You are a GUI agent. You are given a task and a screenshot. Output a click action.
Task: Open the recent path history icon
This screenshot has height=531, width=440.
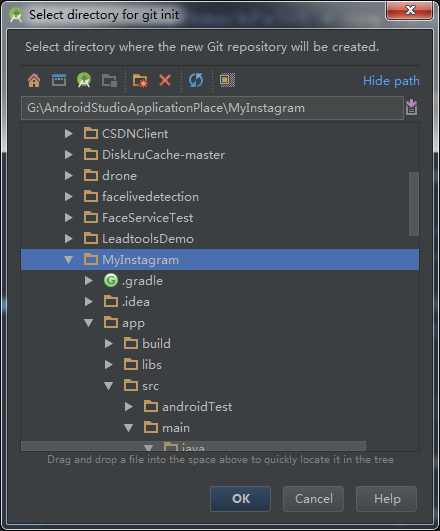tap(412, 108)
